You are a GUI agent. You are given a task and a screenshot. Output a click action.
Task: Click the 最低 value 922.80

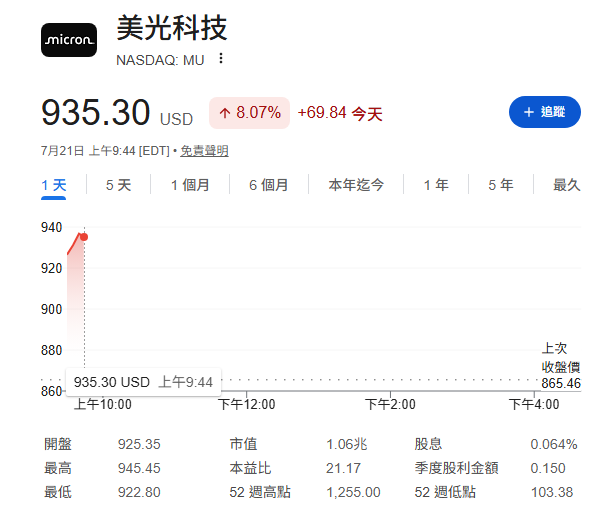click(x=139, y=492)
